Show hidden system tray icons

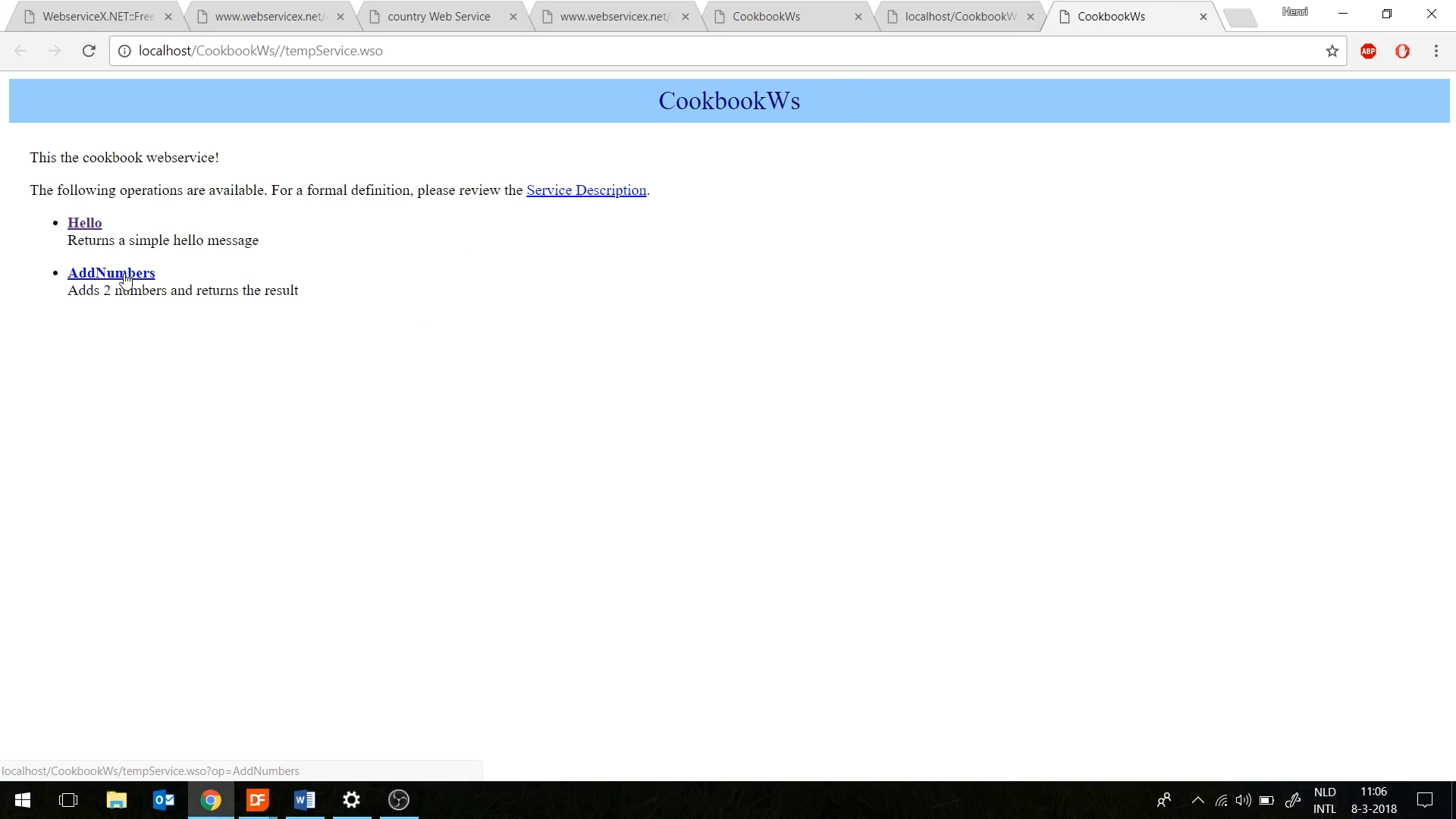click(x=1197, y=800)
